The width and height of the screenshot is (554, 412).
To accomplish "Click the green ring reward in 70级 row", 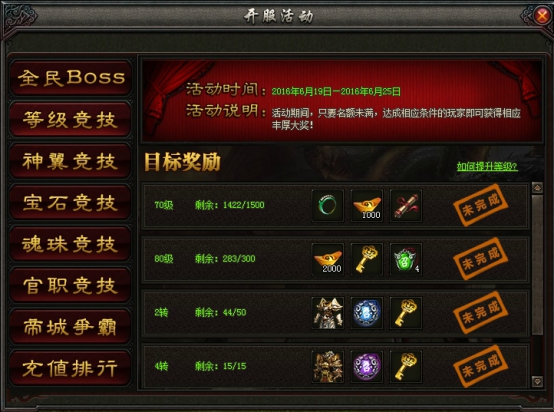I will [328, 206].
